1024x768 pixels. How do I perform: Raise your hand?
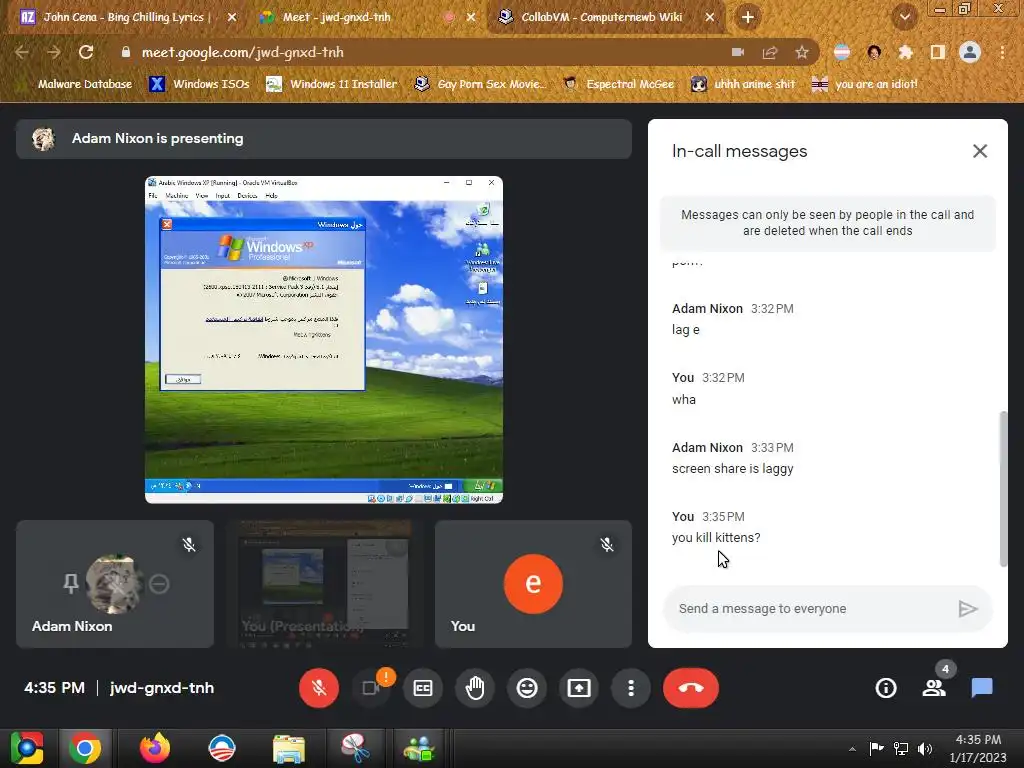(x=475, y=688)
